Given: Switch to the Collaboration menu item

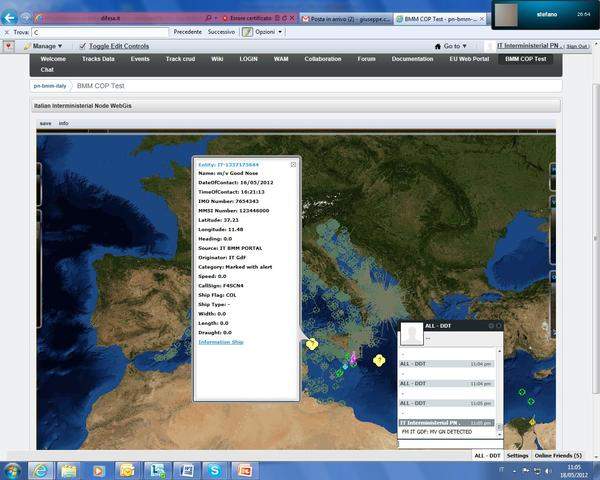Looking at the screenshot, I should coord(322,59).
